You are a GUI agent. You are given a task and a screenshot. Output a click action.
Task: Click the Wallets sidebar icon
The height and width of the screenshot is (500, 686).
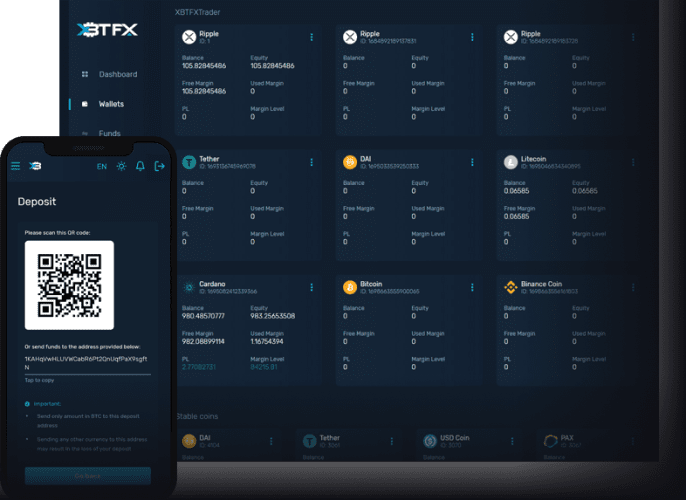[85, 104]
